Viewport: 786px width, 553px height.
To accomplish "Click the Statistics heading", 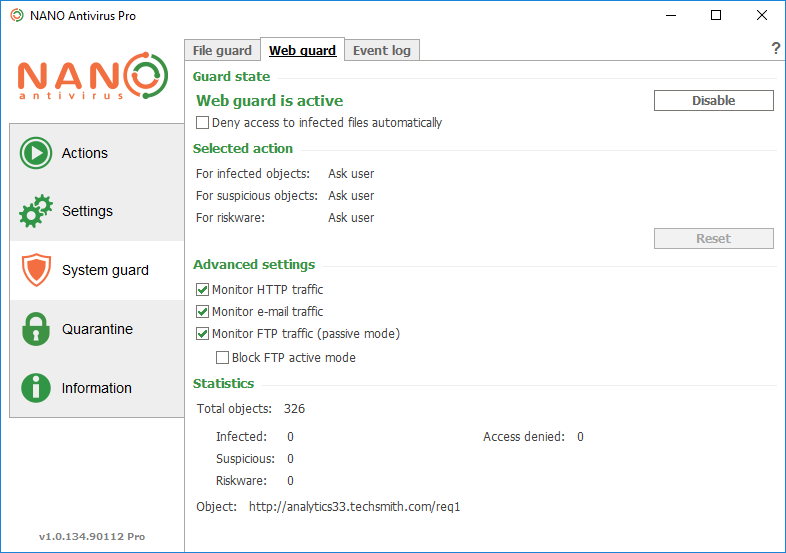I will pyautogui.click(x=223, y=383).
